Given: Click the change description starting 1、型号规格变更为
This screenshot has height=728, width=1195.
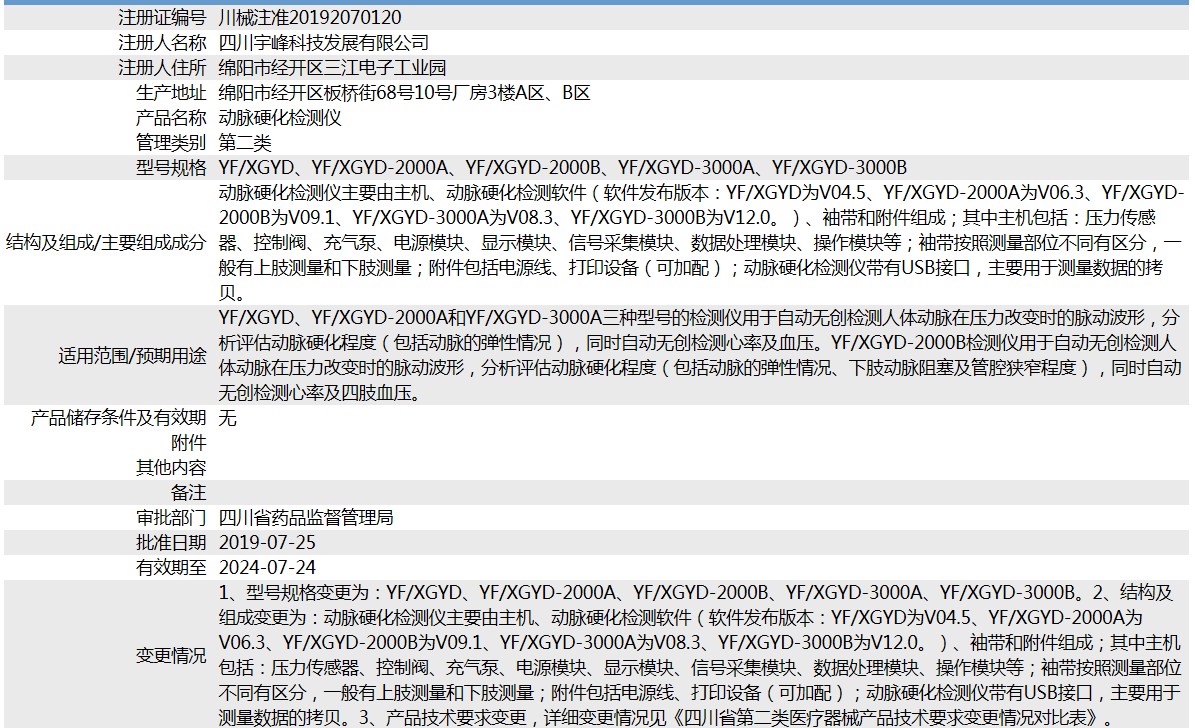Looking at the screenshot, I should [x=700, y=656].
